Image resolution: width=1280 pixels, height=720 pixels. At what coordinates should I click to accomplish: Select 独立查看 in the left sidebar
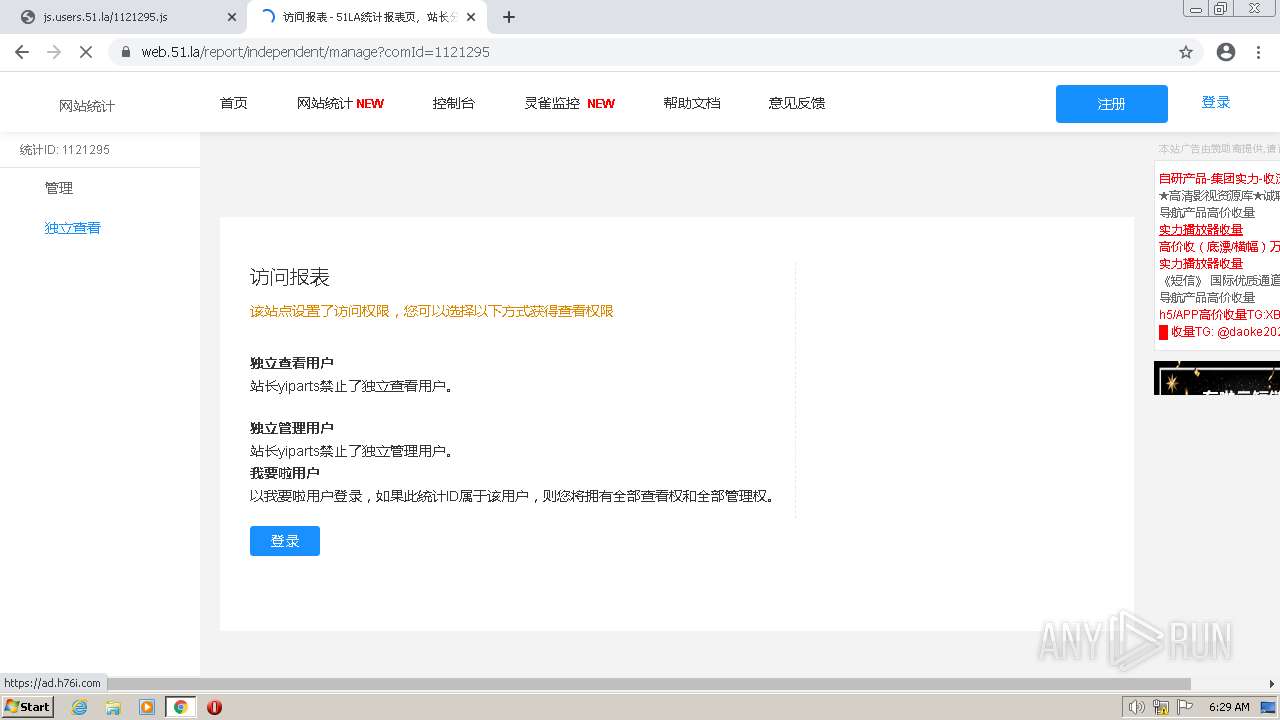point(73,228)
